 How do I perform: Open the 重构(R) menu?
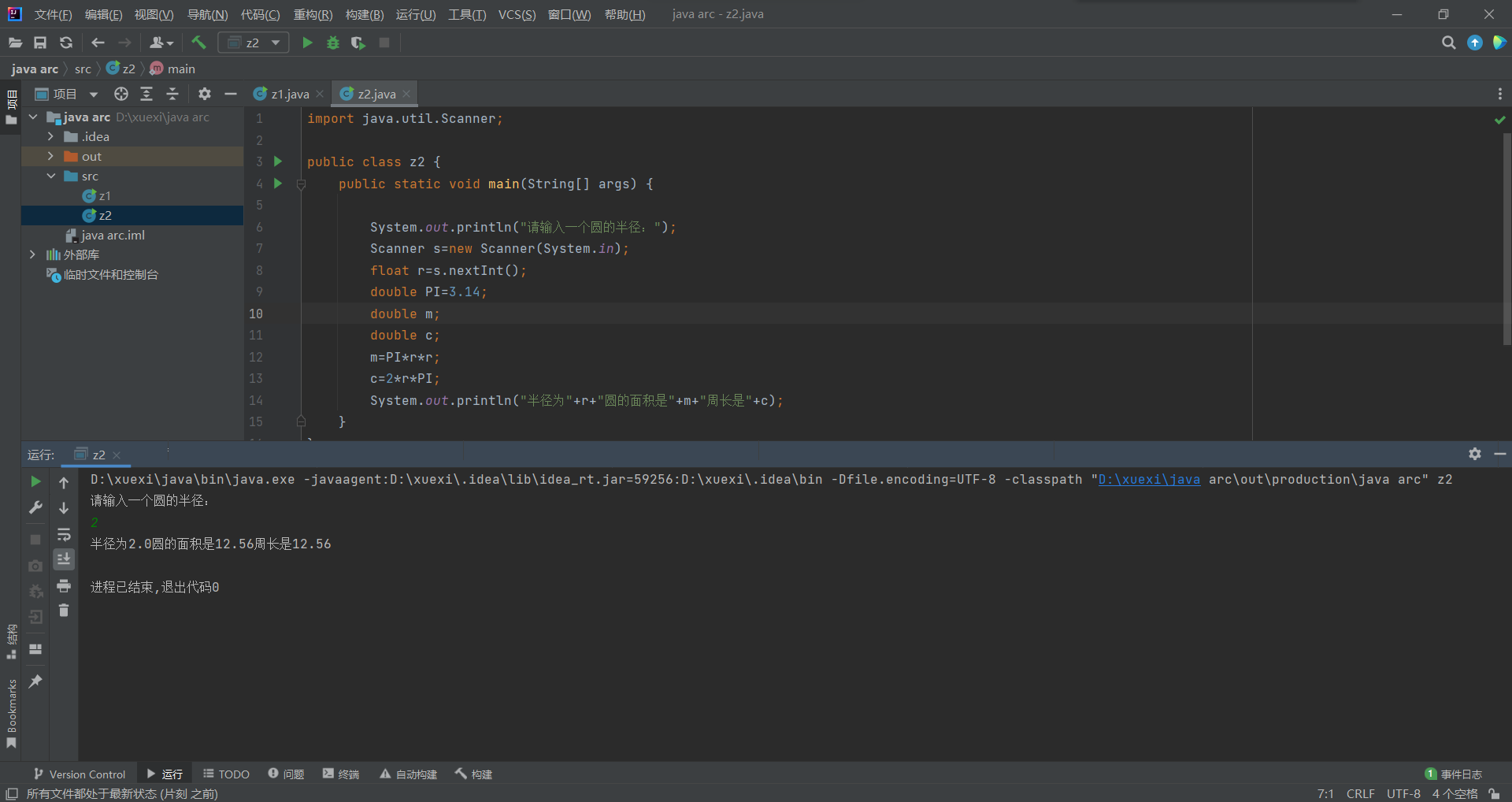click(x=313, y=14)
